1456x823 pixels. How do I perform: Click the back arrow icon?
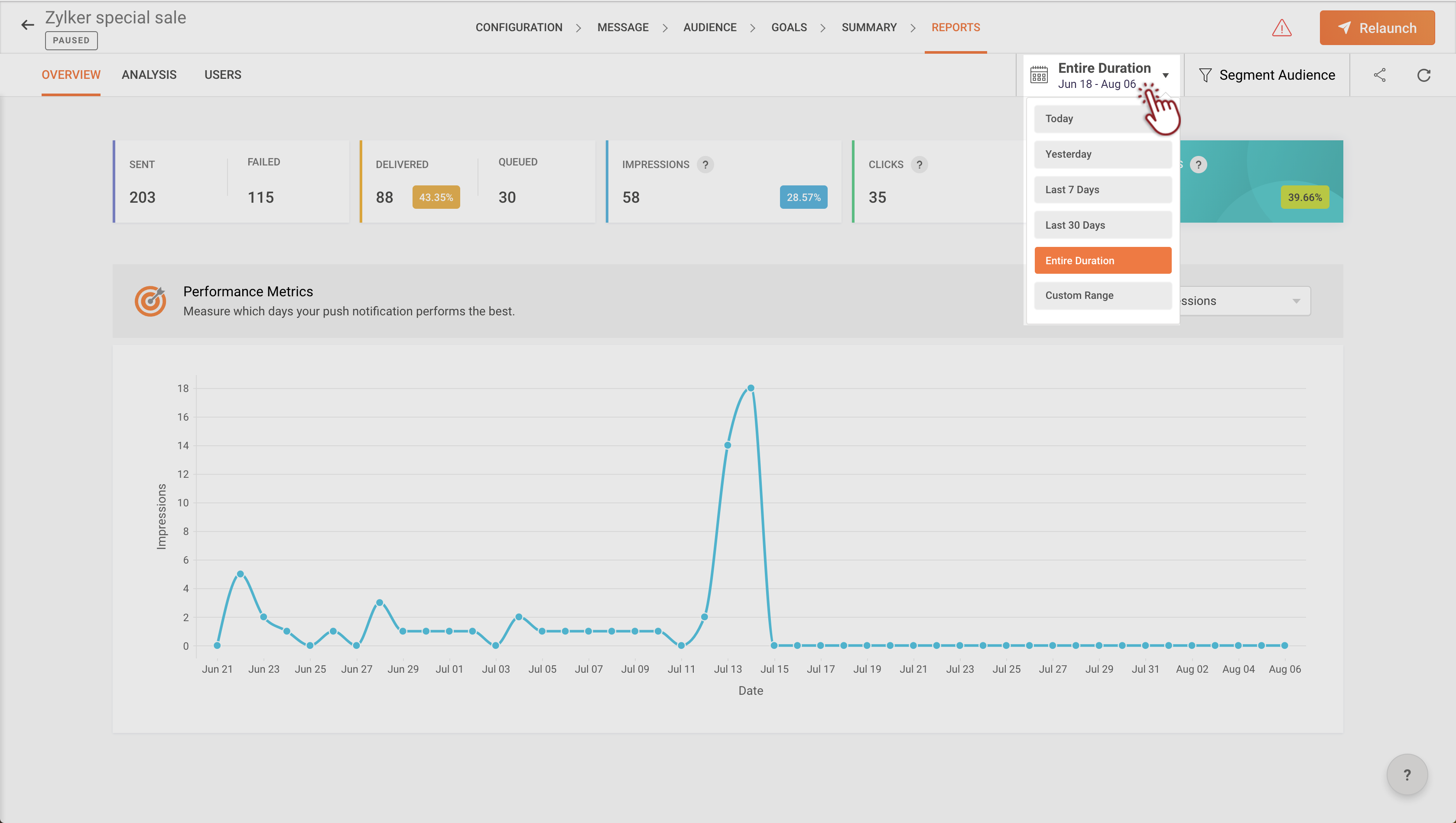(x=27, y=25)
